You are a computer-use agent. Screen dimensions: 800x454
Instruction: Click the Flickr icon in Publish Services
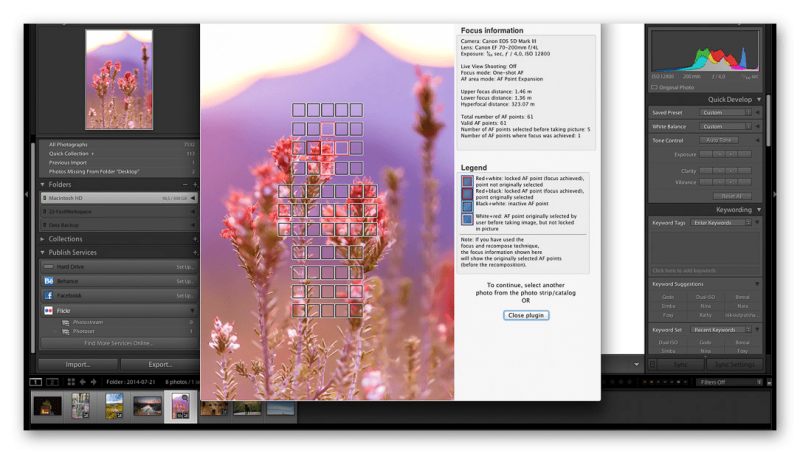(x=48, y=310)
